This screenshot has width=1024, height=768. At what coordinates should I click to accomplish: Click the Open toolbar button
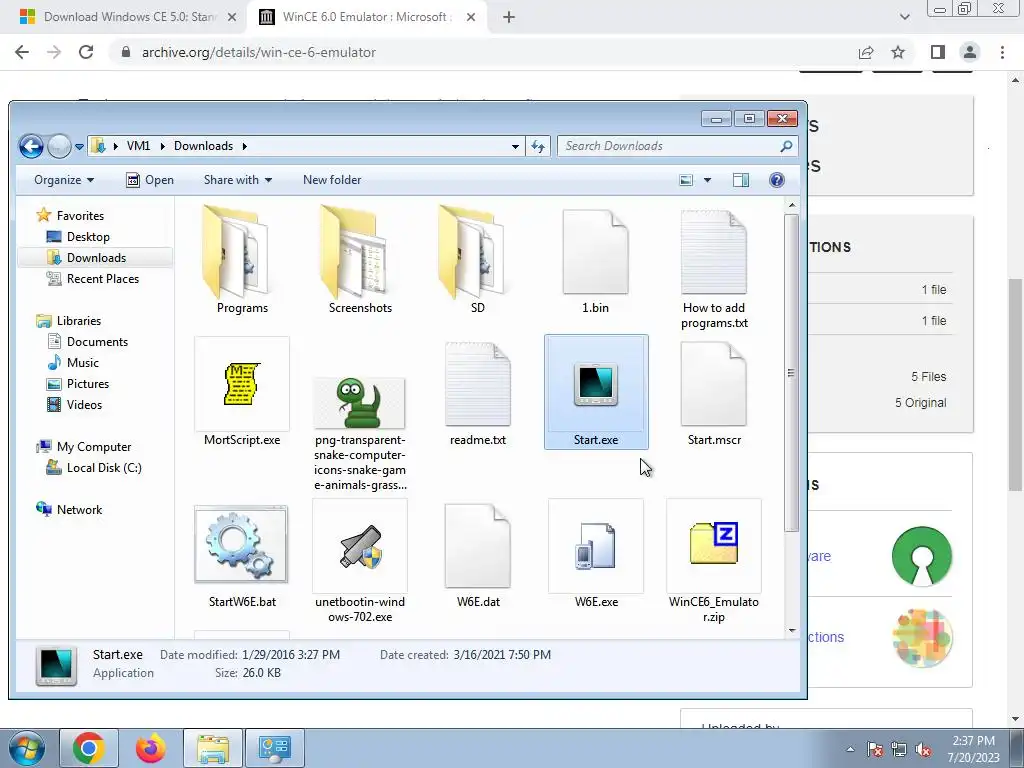tap(150, 180)
